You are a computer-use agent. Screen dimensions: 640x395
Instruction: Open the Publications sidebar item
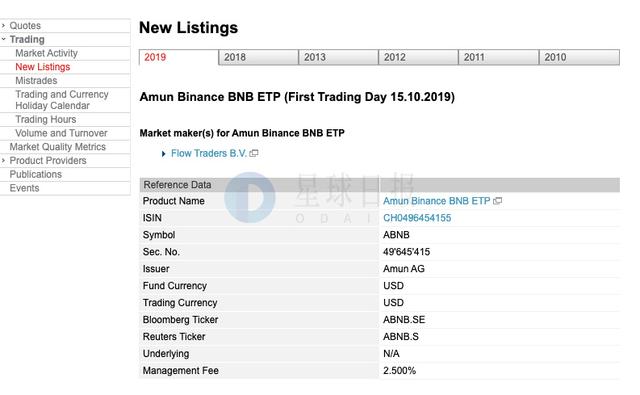click(36, 174)
